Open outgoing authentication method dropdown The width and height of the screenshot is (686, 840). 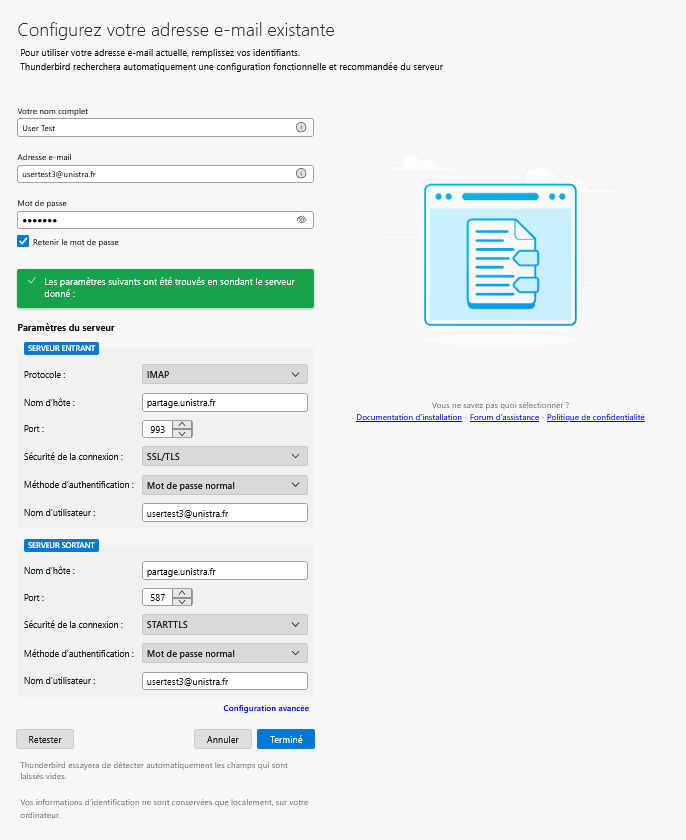225,653
